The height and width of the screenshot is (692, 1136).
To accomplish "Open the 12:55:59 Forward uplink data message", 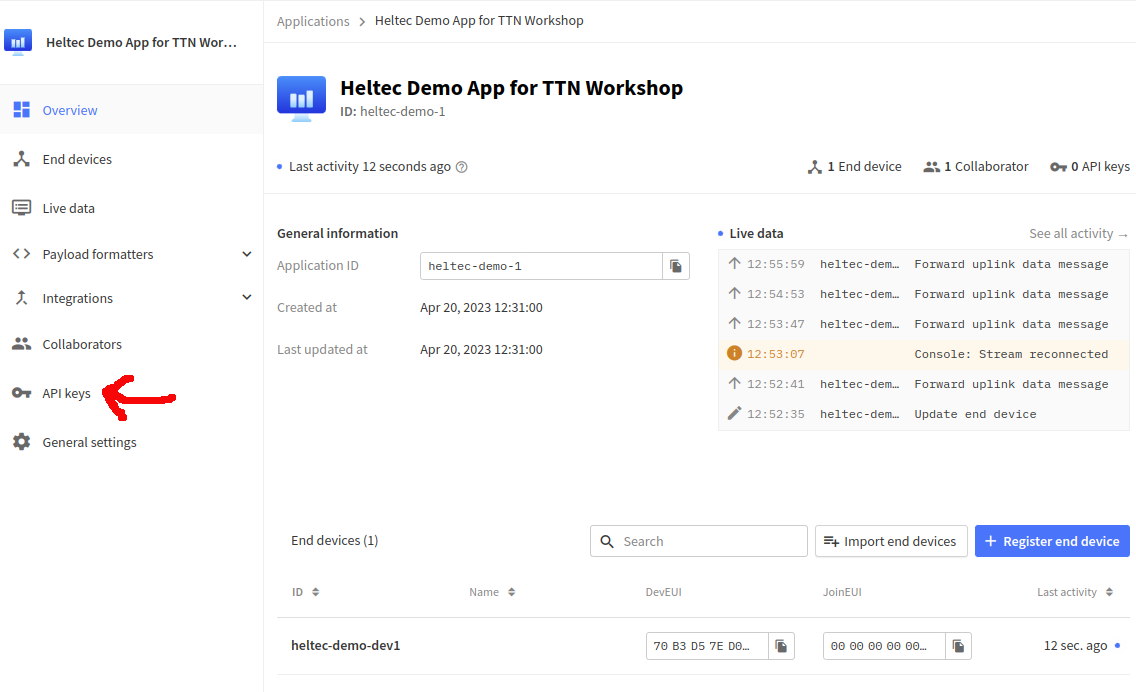I will coord(923,264).
